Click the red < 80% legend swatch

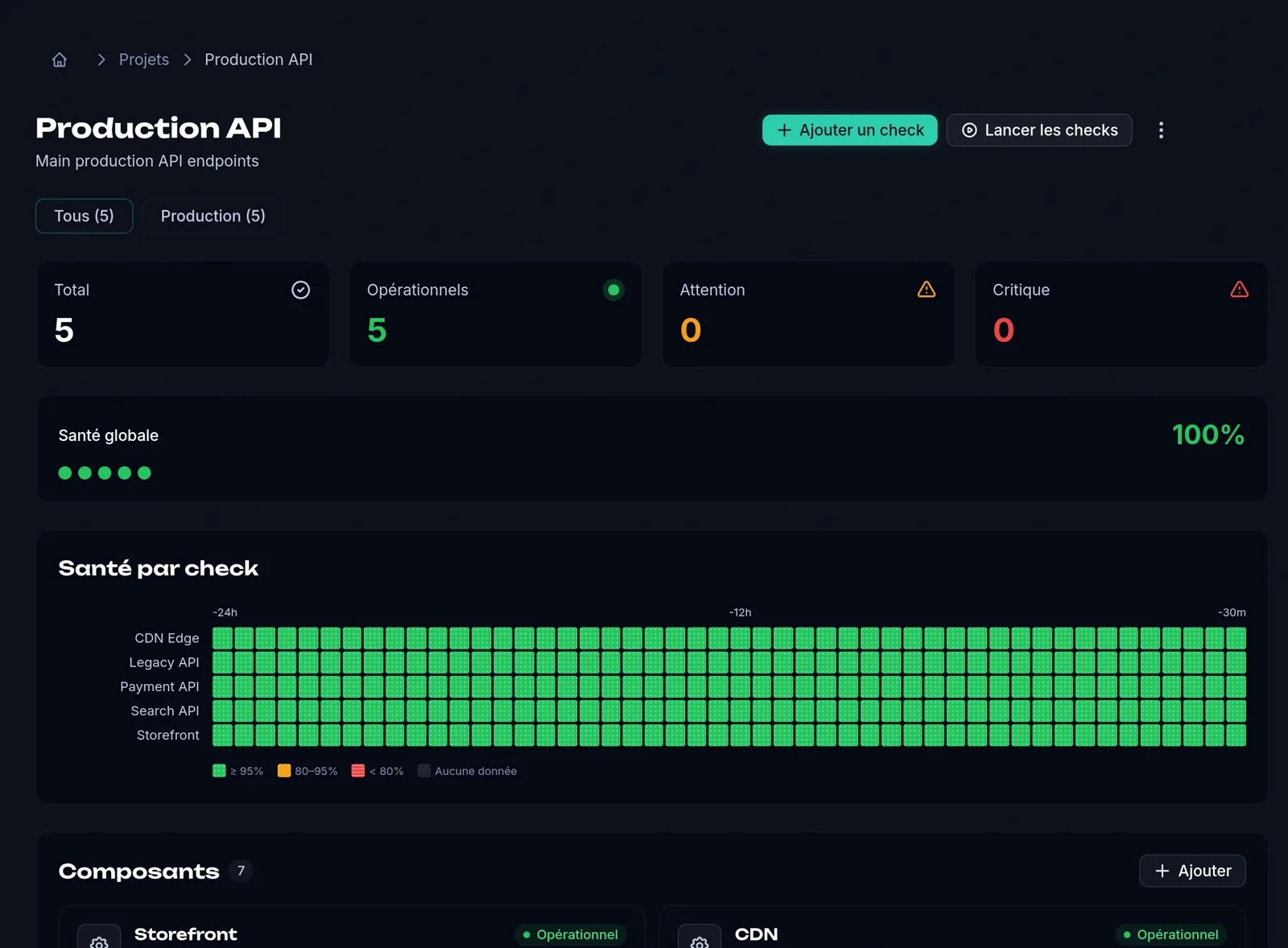coord(358,771)
